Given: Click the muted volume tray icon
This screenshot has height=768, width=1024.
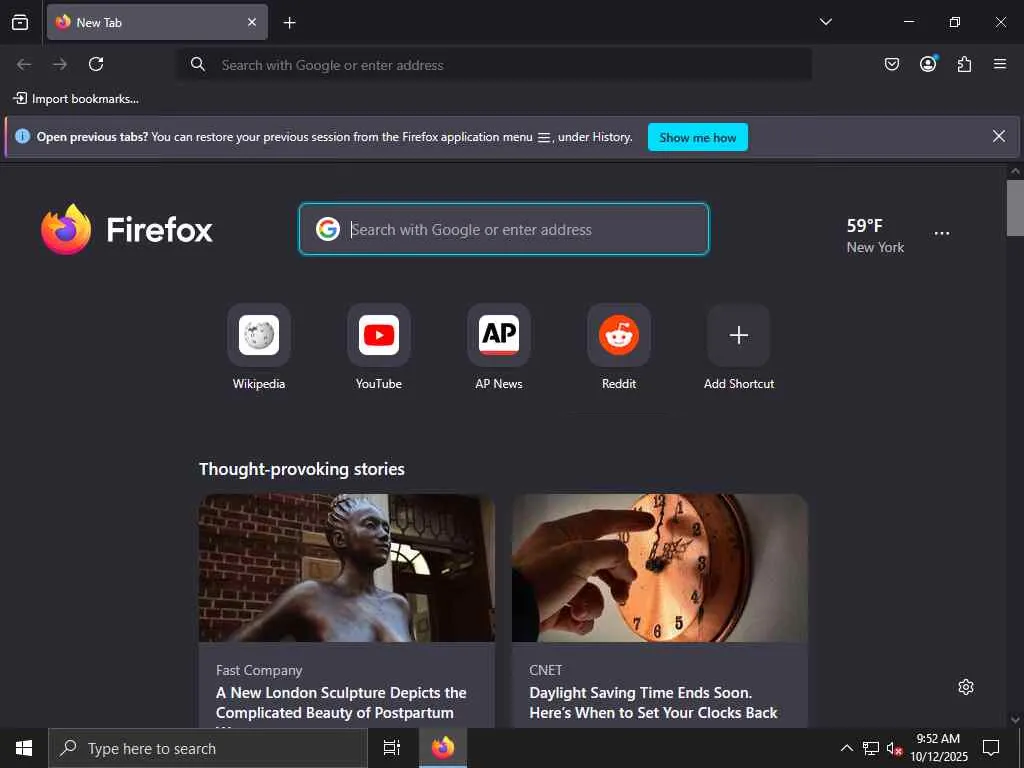Looking at the screenshot, I should tap(894, 748).
